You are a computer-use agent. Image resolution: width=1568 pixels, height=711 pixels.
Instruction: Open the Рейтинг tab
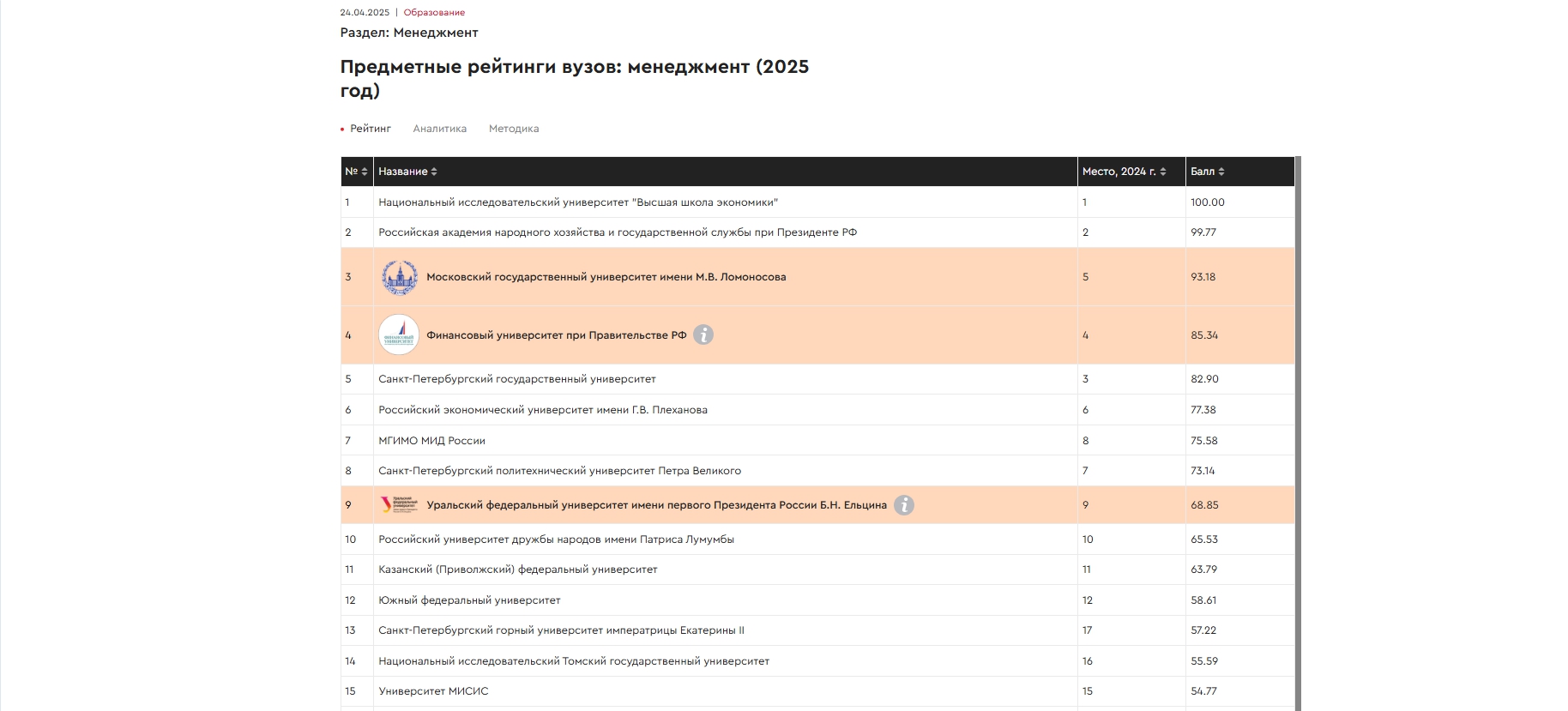click(371, 129)
